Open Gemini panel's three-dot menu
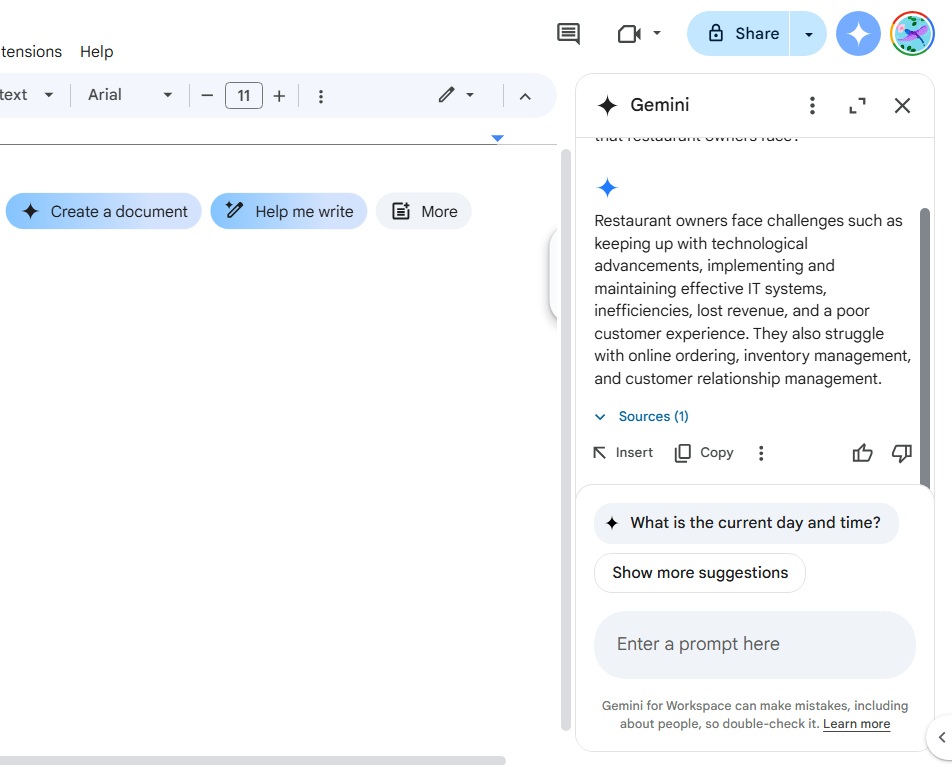Viewport: 952px width, 767px height. click(x=812, y=105)
